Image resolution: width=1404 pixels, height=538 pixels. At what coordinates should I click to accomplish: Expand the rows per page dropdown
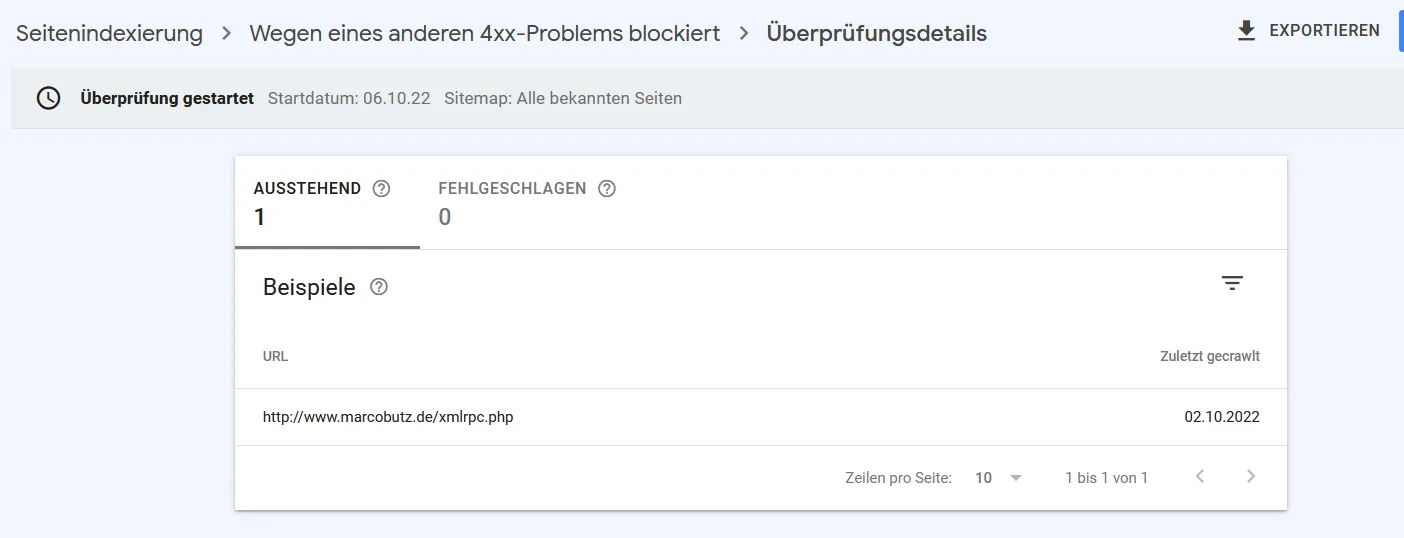(x=999, y=478)
